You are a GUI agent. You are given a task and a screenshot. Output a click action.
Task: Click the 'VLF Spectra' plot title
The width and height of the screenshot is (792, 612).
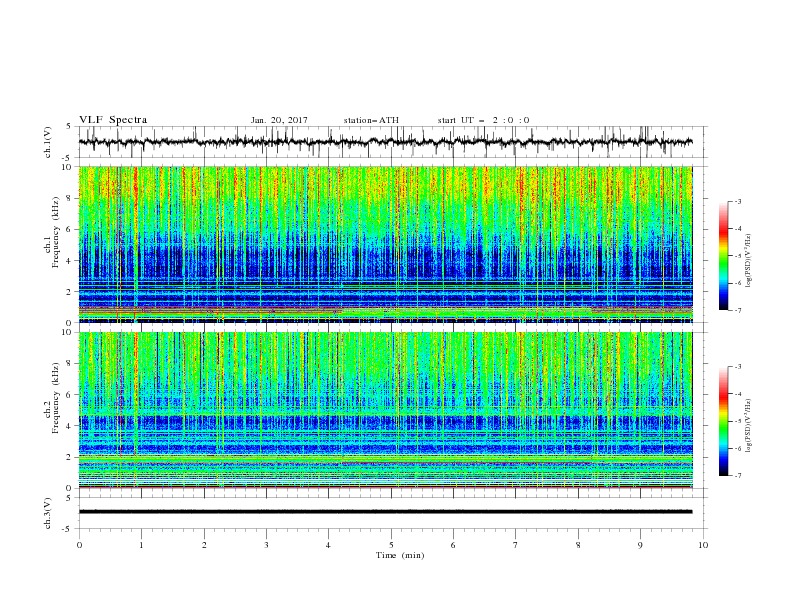[113, 120]
